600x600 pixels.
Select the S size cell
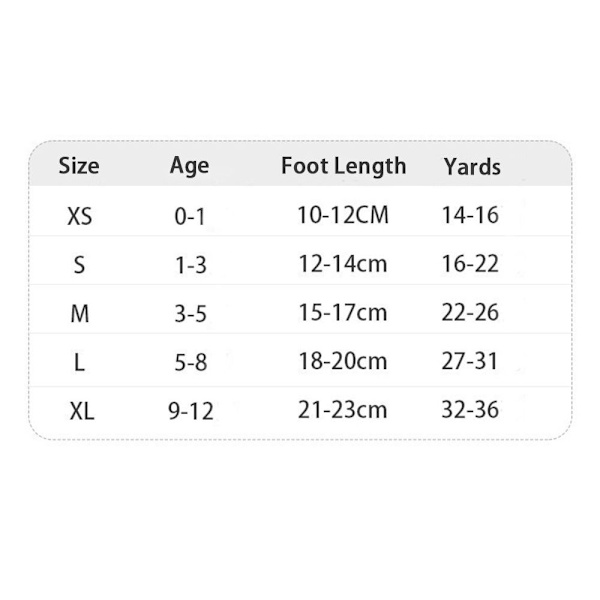(x=79, y=265)
